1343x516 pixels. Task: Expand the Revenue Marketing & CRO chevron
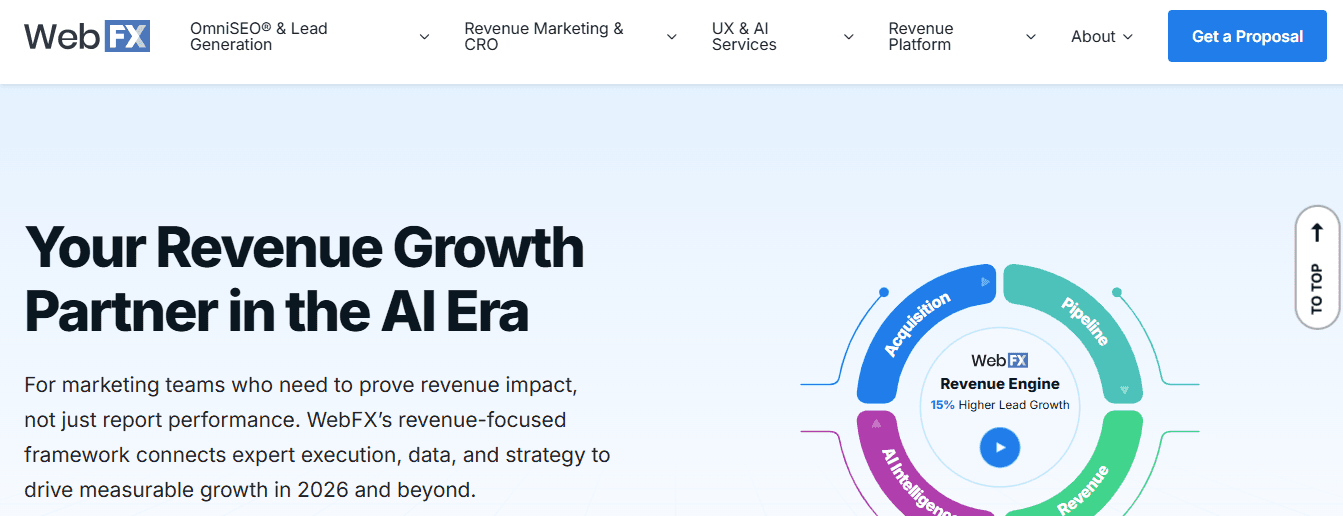(671, 37)
